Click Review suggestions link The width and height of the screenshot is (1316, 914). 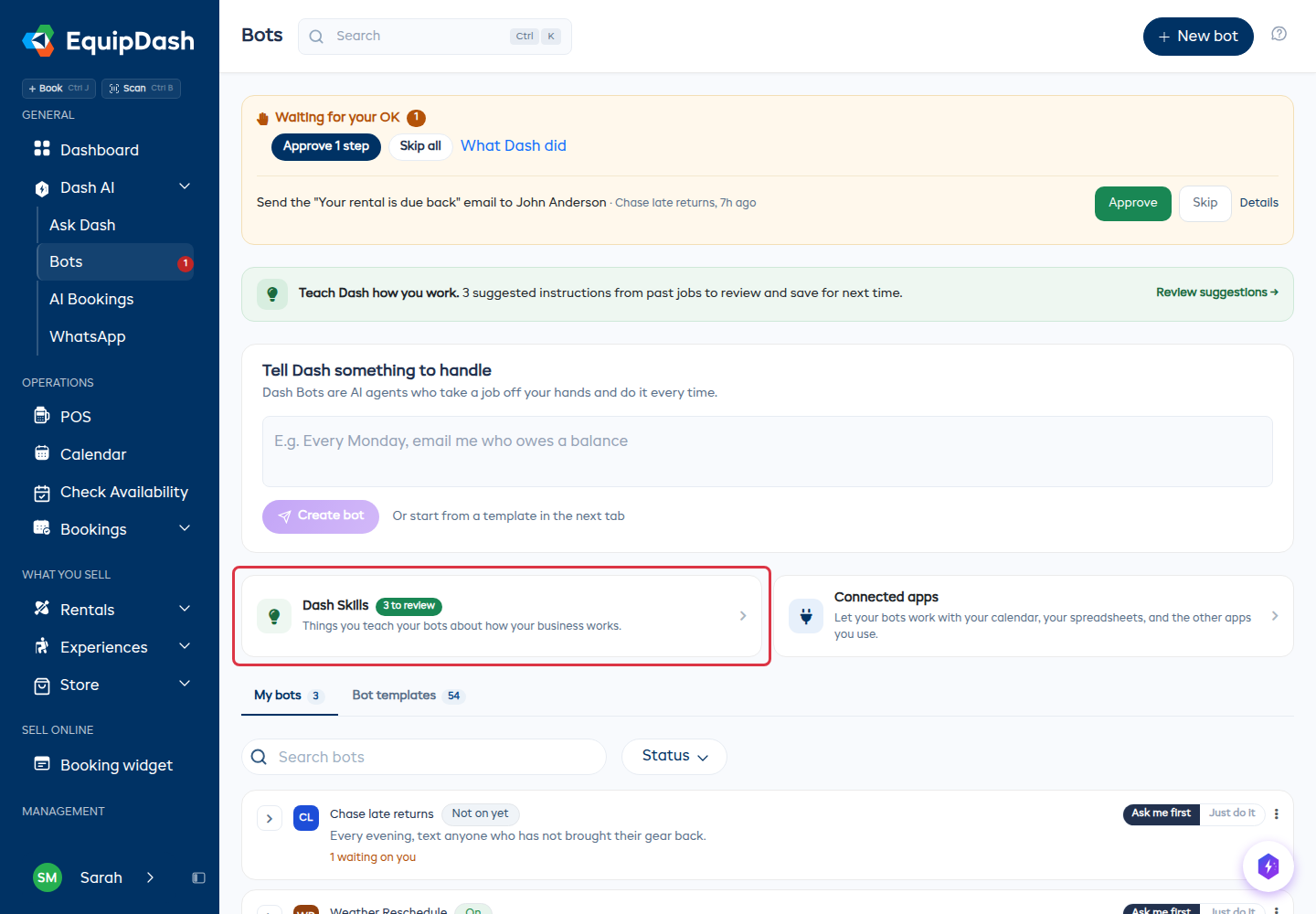click(x=1217, y=292)
